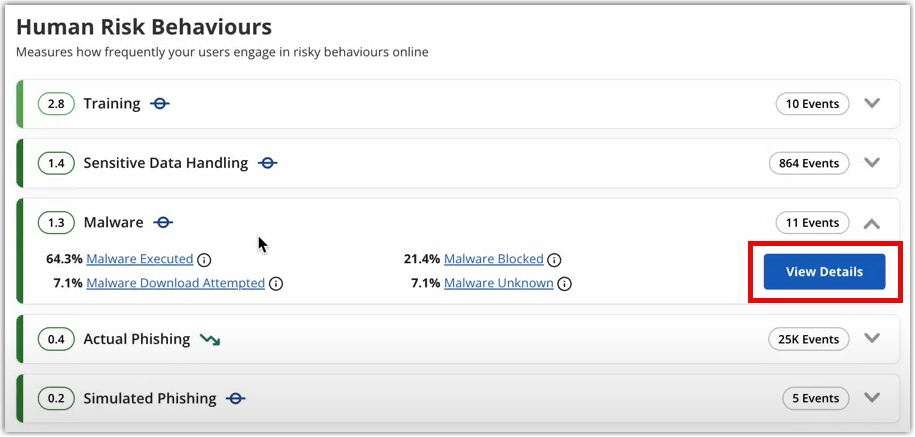Open the Malware Download Attempted link
This screenshot has width=915, height=437.
click(x=176, y=283)
